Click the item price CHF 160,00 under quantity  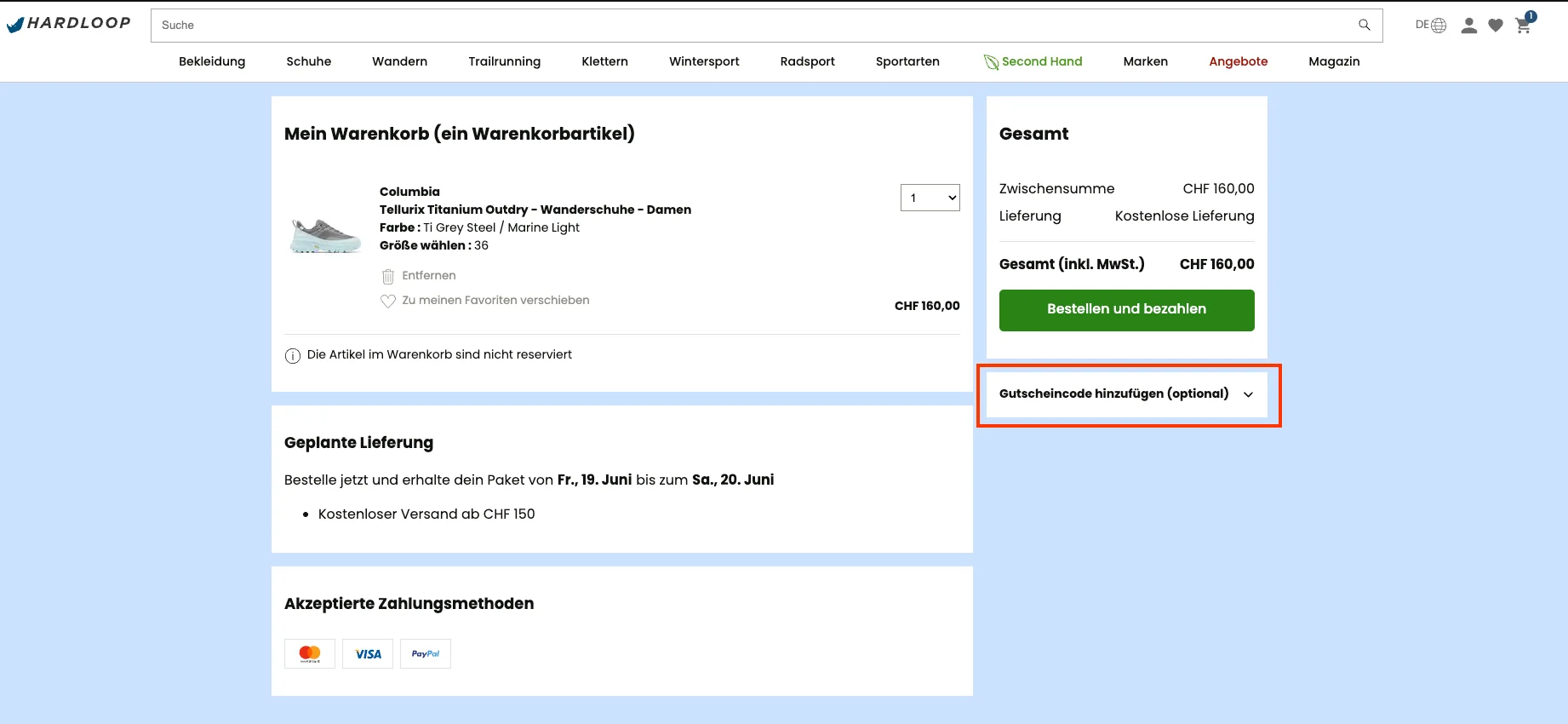point(927,306)
